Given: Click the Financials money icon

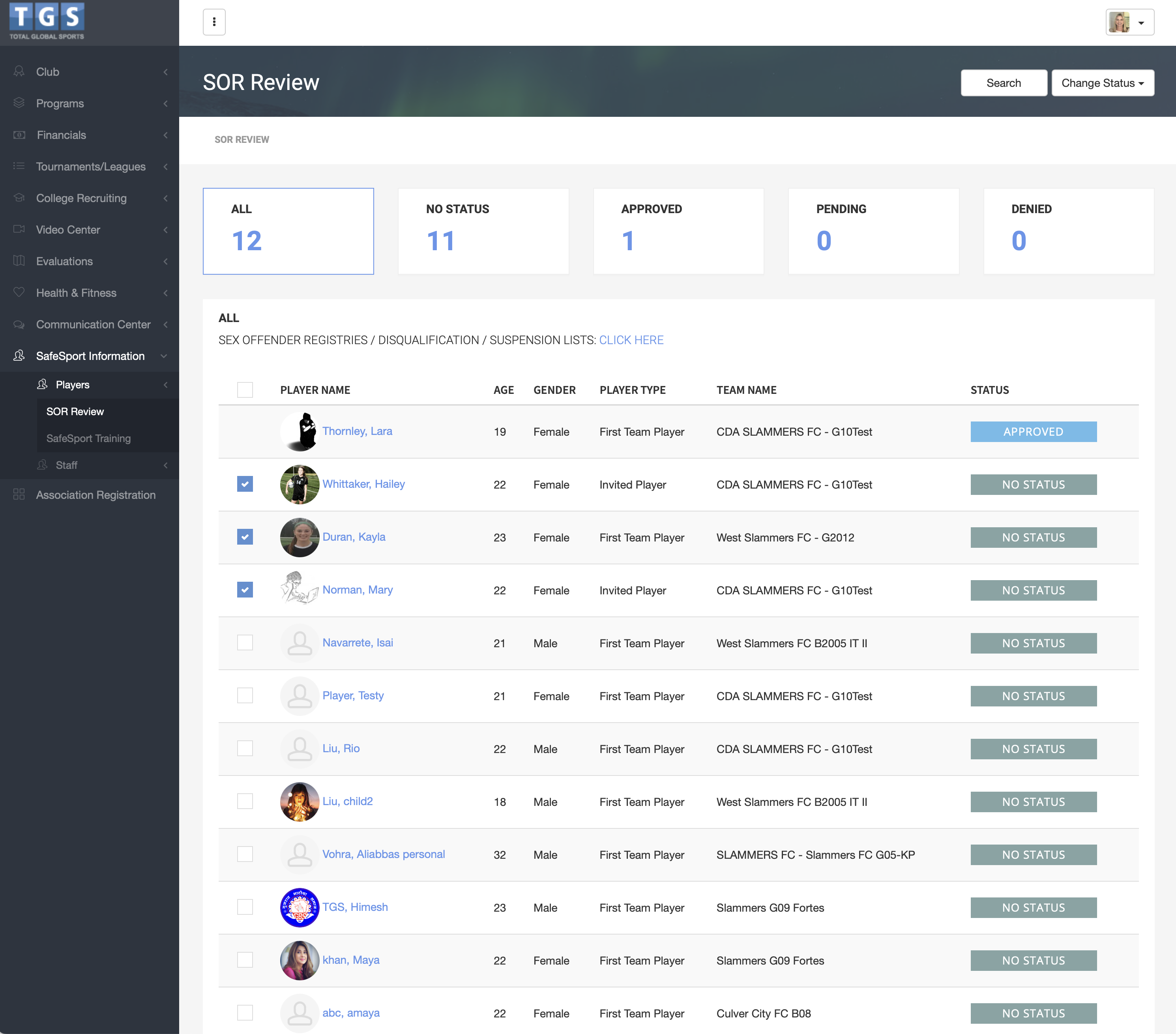Looking at the screenshot, I should (19, 135).
